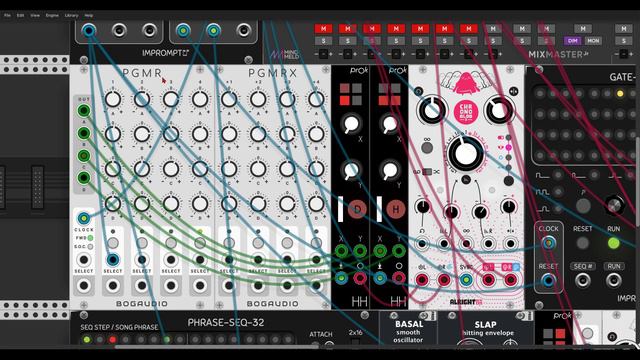This screenshot has height=360, width=640.
Task: Toggle the green GATE-SEQ RUN button
Action: tap(613, 243)
